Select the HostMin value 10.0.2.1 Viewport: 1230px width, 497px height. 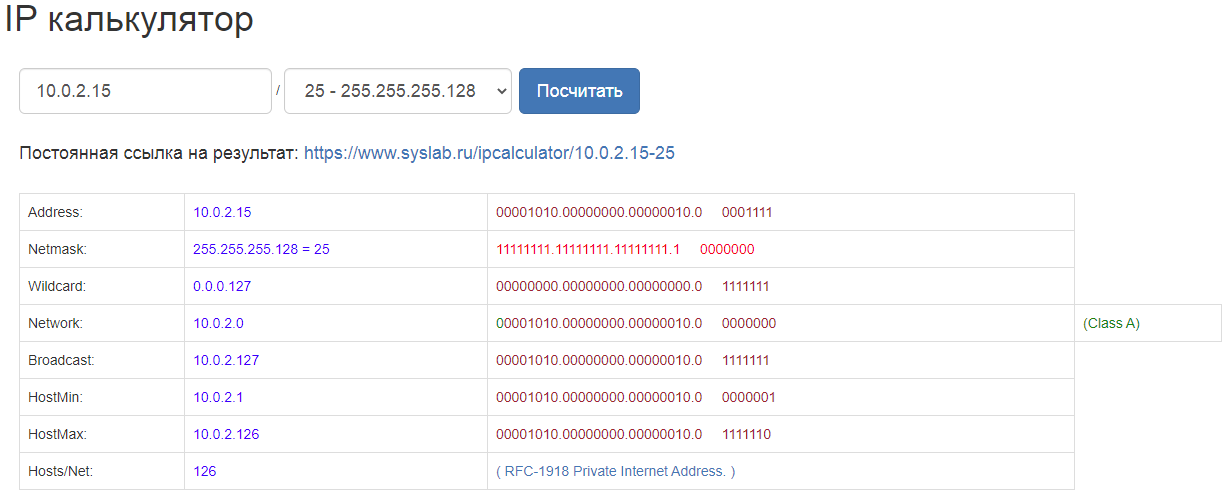218,397
